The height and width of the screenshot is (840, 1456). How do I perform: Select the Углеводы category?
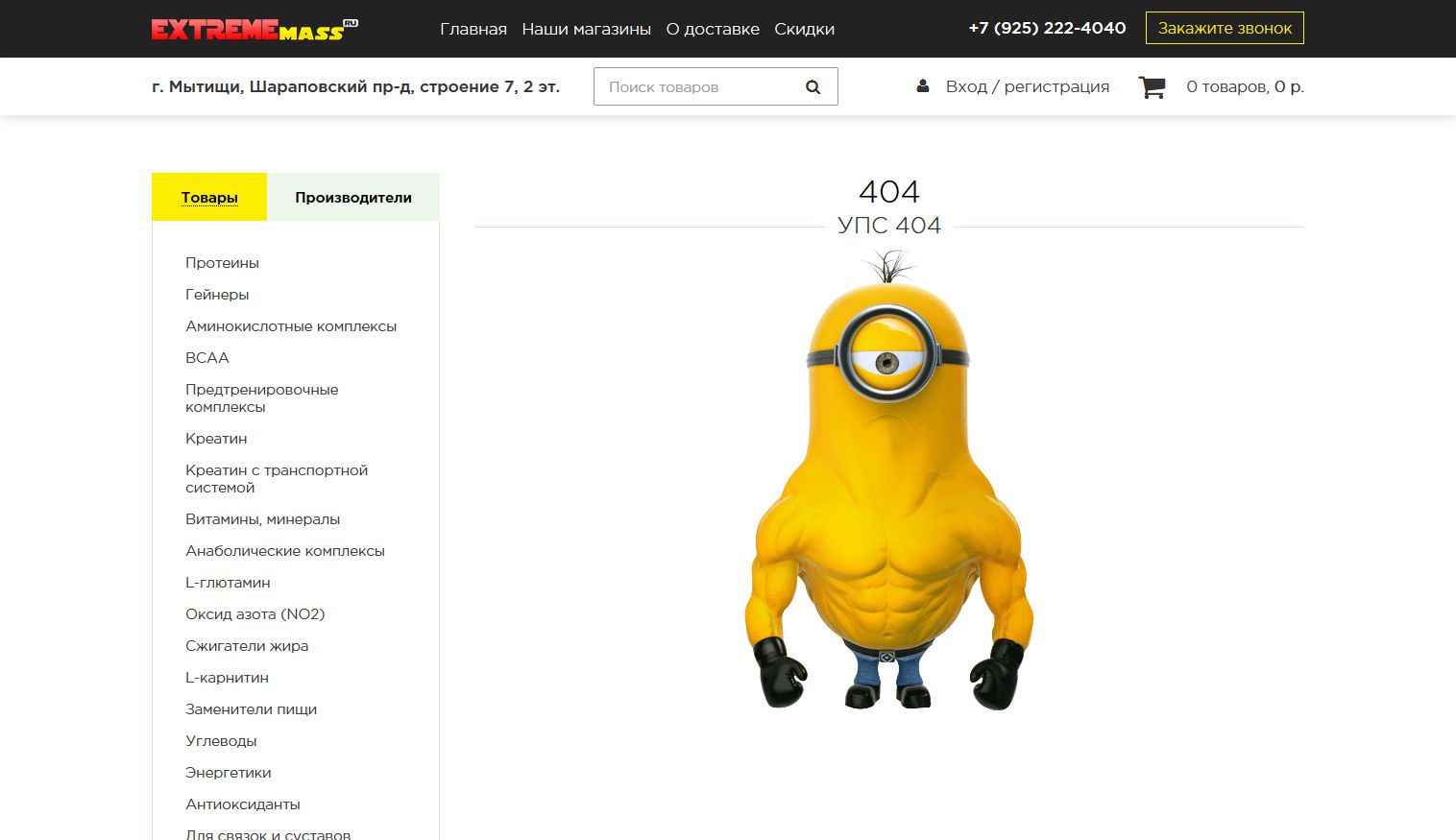coord(221,740)
